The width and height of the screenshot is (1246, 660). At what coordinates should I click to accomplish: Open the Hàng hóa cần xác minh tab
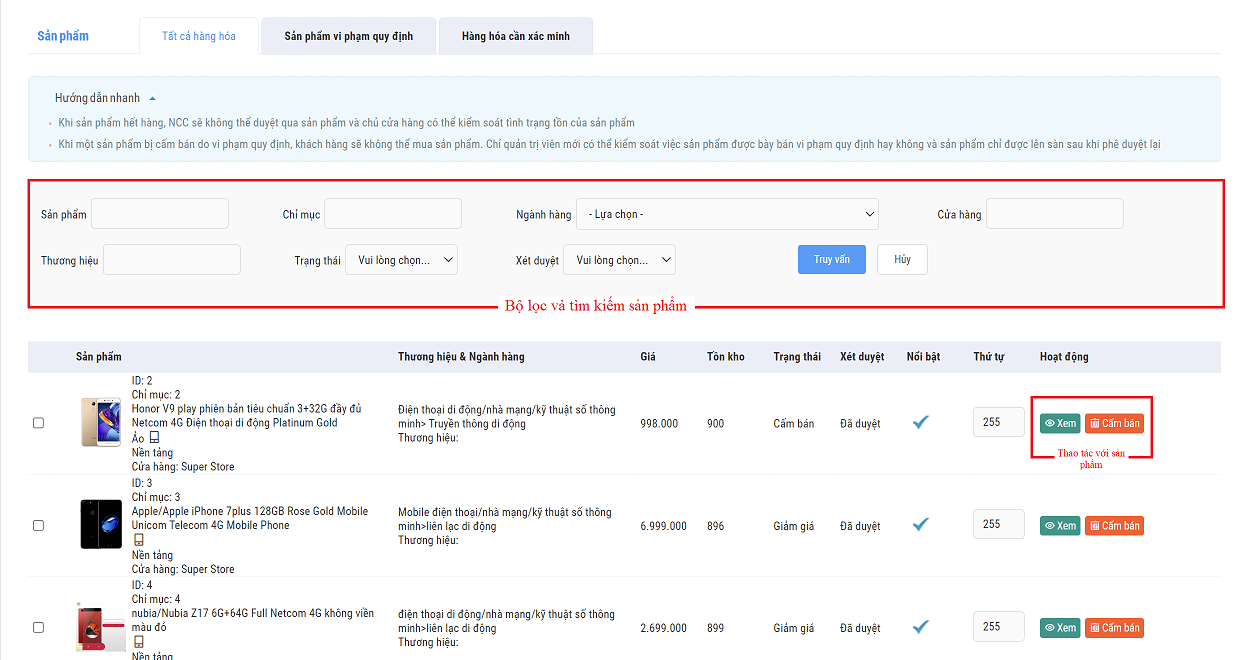click(515, 36)
